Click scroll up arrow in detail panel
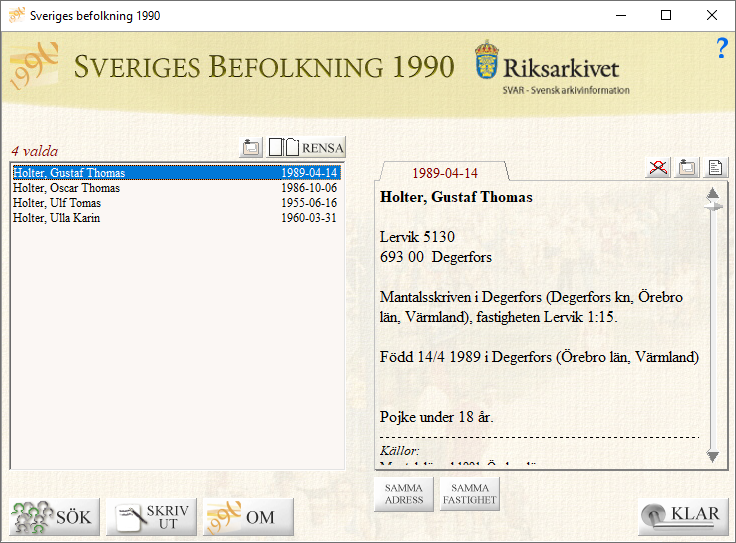Screen dimensions: 736x543 713,193
